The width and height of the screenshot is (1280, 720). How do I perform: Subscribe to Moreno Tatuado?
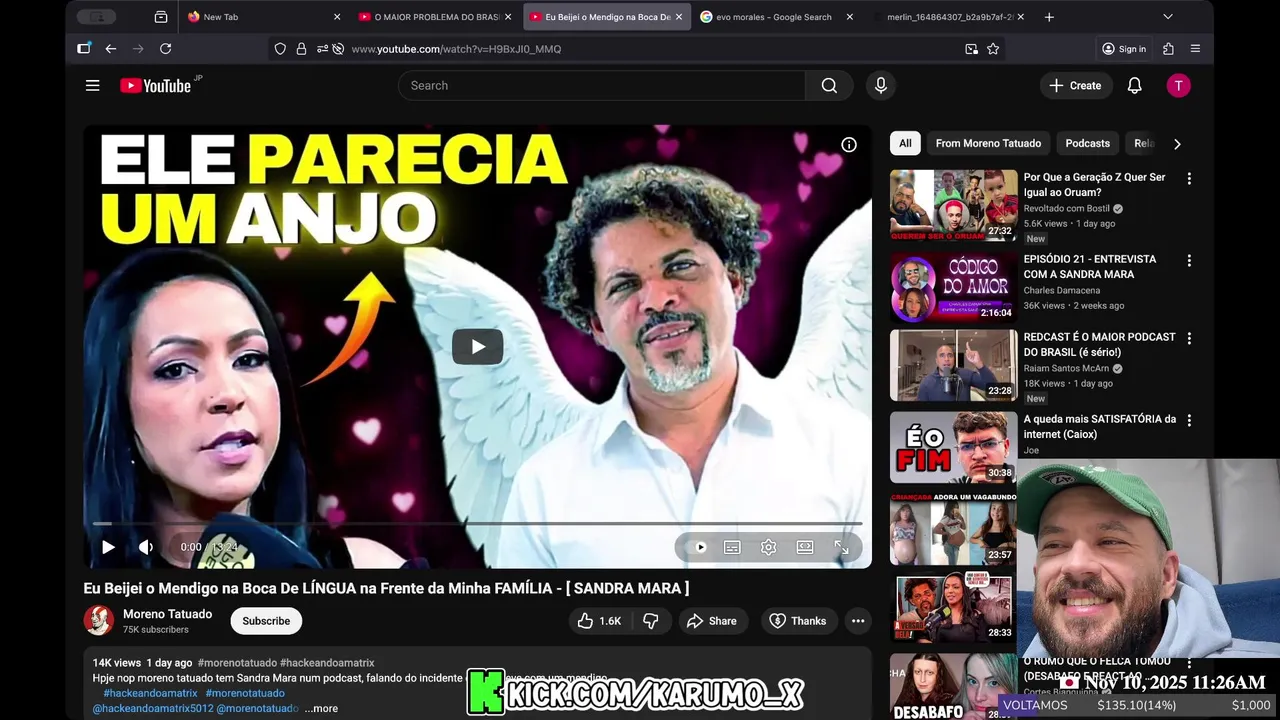point(266,621)
